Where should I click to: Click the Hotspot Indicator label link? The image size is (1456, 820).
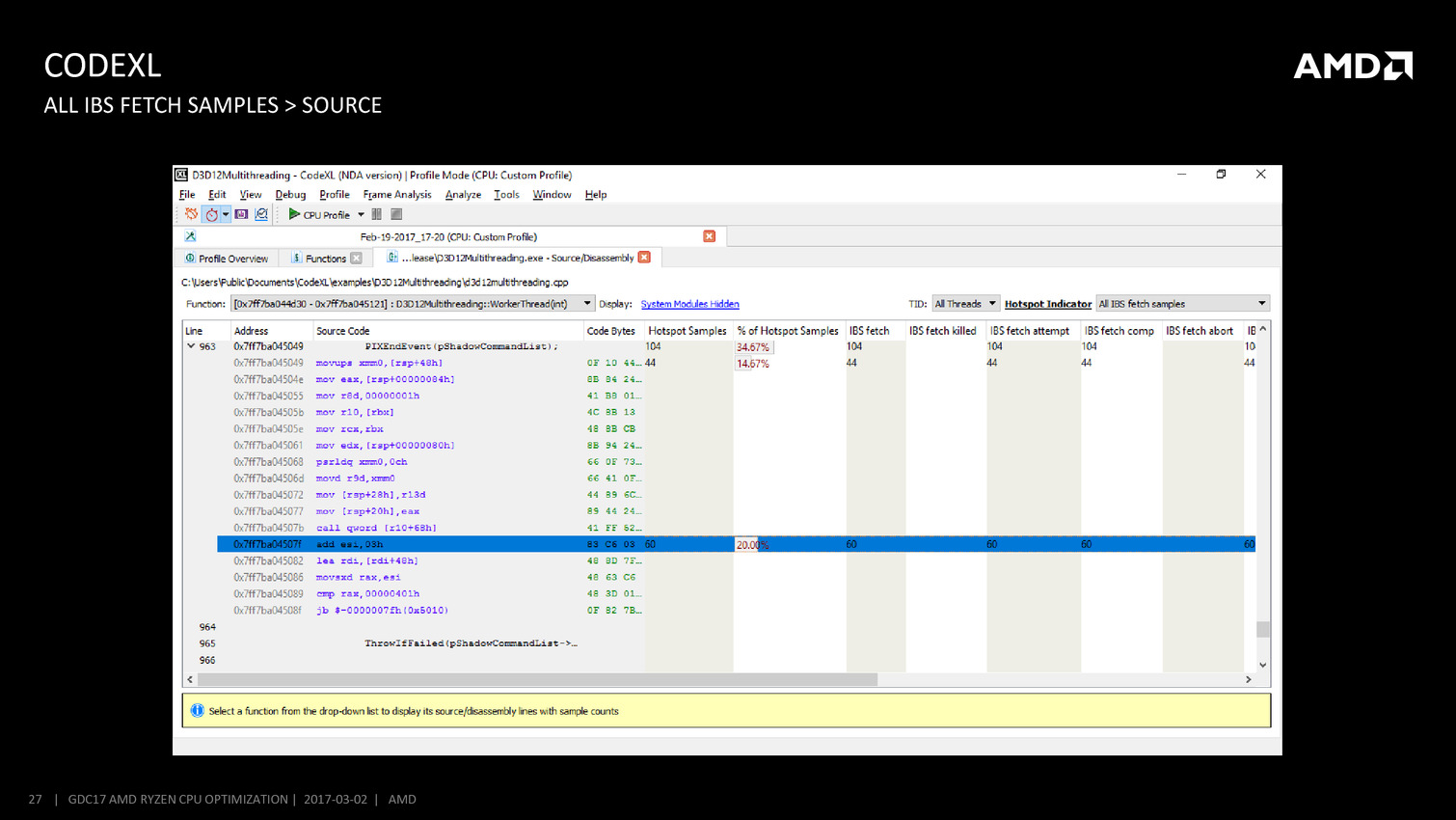tap(1047, 304)
